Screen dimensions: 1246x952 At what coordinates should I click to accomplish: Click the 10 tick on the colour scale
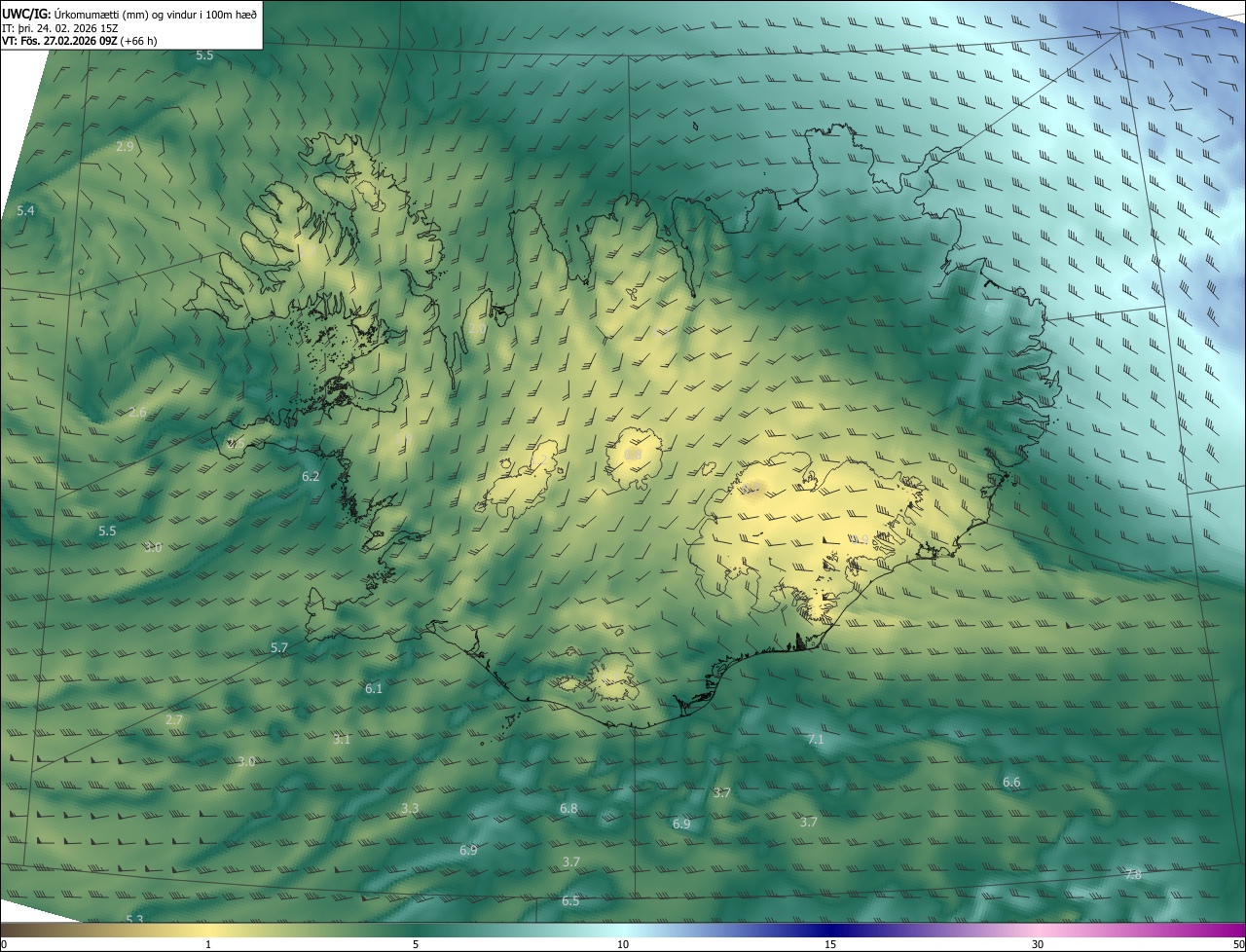click(623, 944)
